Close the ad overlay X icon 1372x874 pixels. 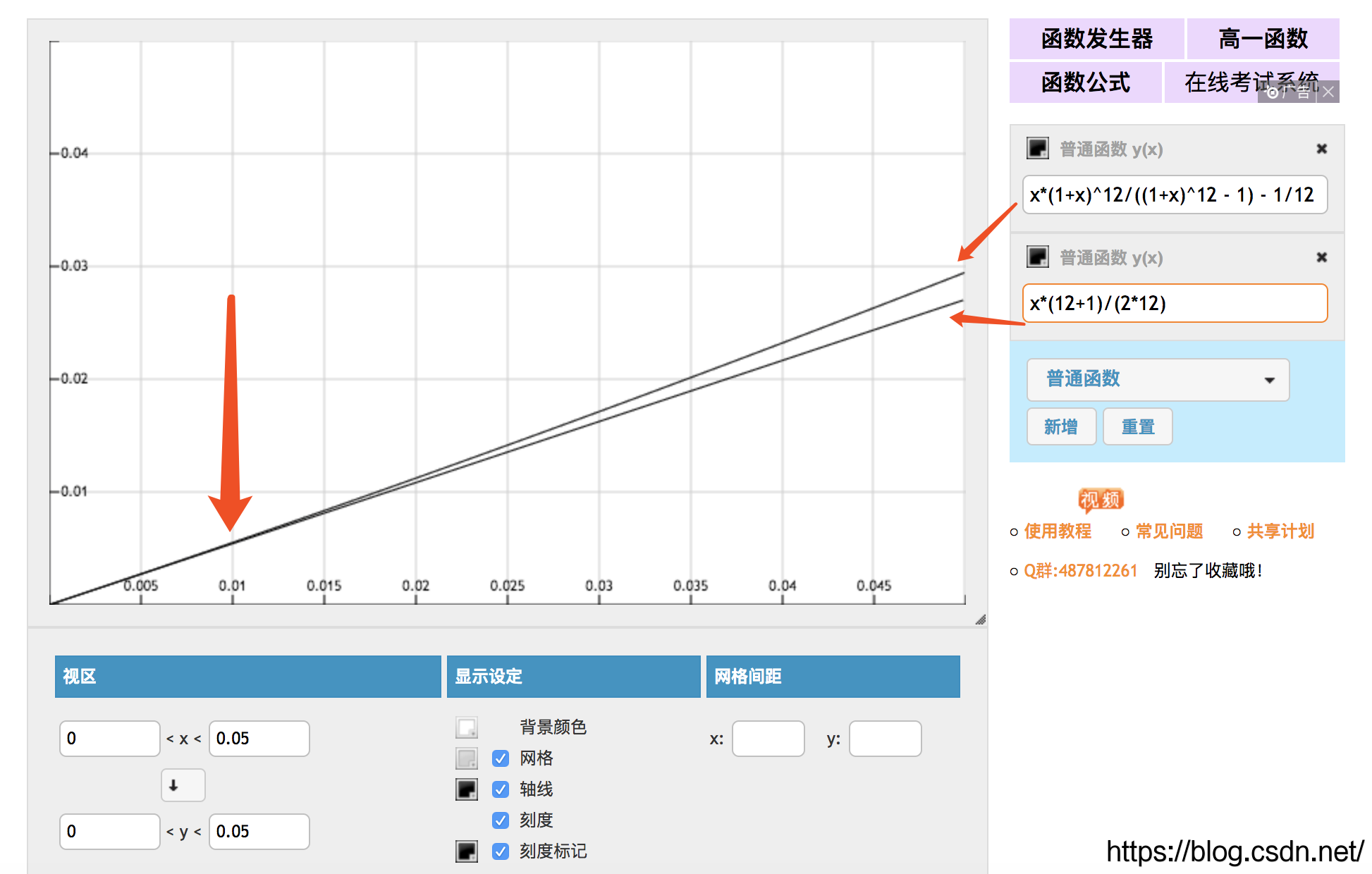[x=1328, y=92]
